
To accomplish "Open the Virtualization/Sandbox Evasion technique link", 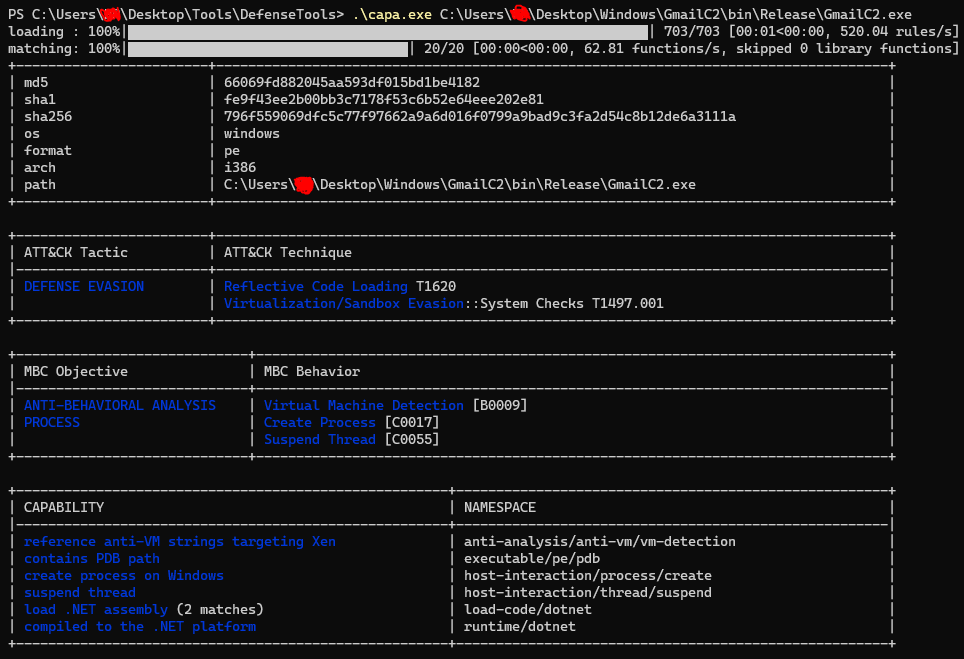I will [x=343, y=304].
